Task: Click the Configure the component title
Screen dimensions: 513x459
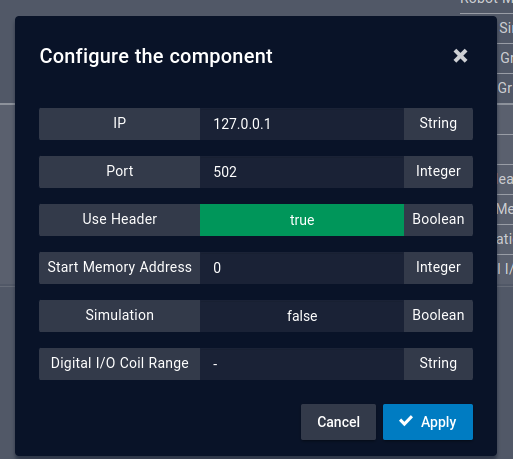Action: coord(156,56)
